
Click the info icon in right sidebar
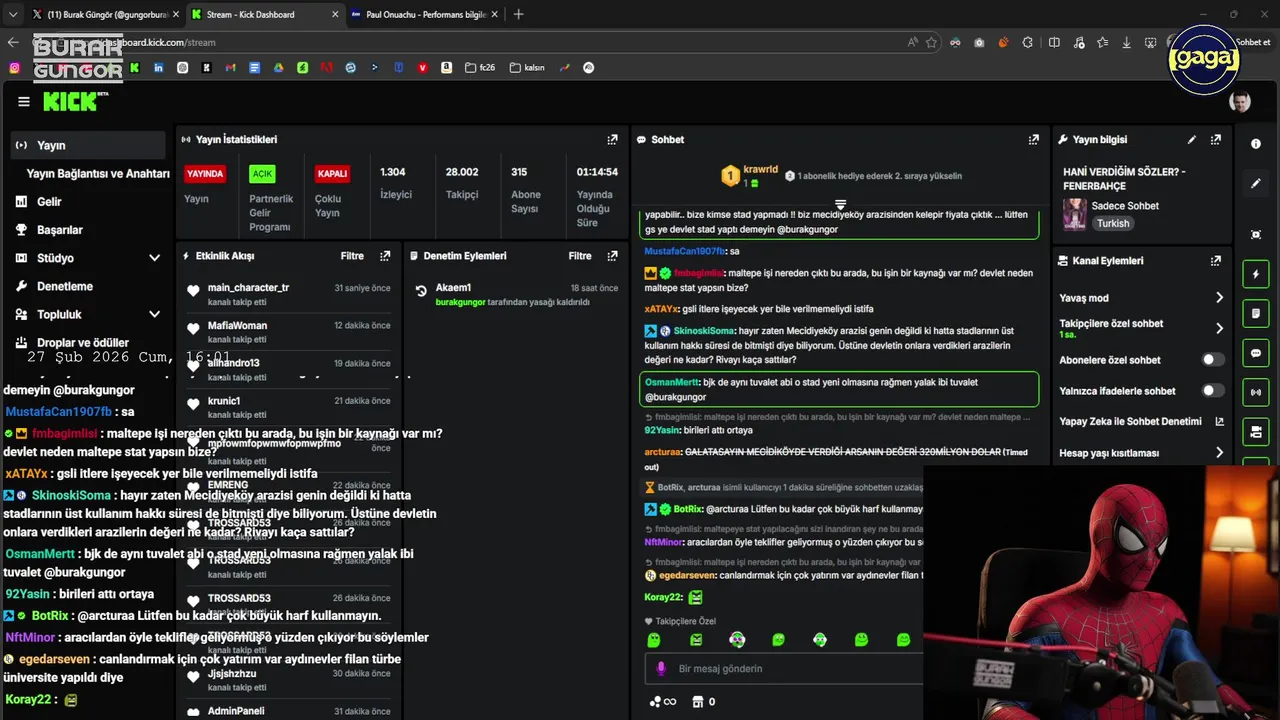point(1256,144)
